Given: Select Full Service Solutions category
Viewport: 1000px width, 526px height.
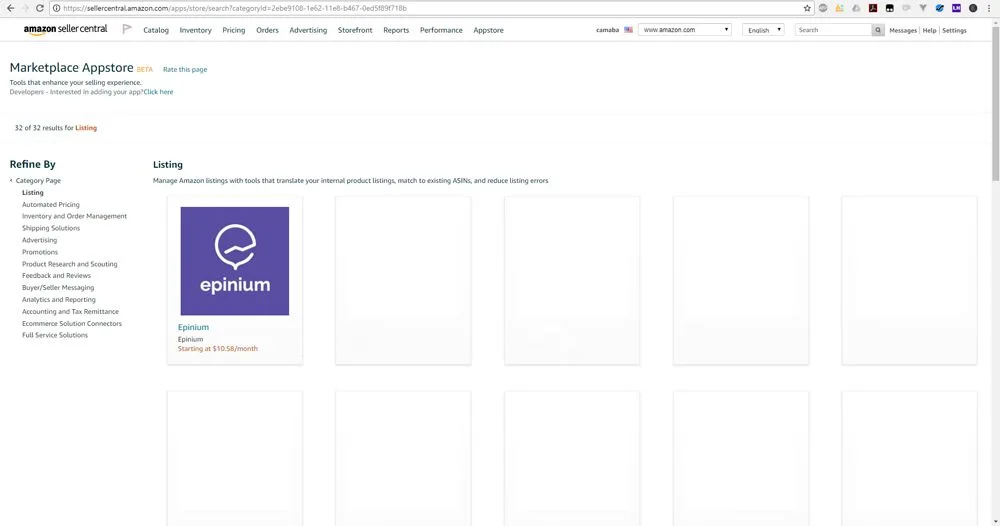Looking at the screenshot, I should 55,335.
